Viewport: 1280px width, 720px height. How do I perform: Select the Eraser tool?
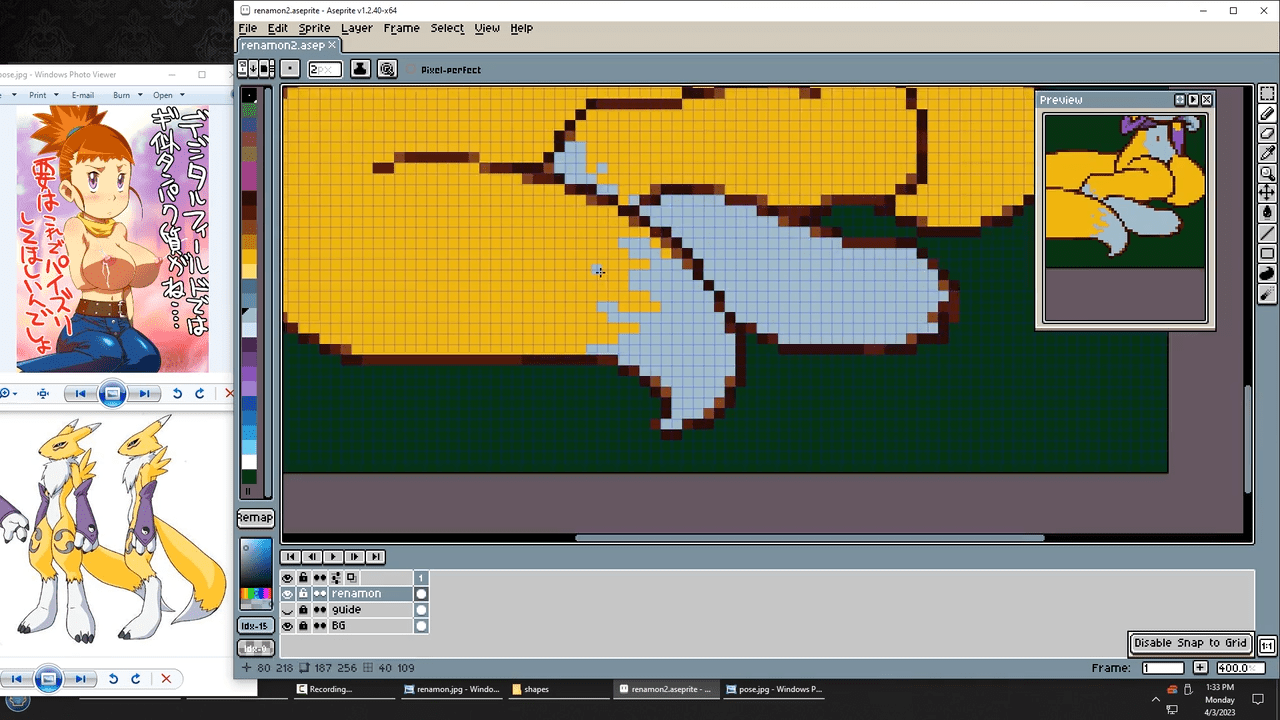pyautogui.click(x=1267, y=133)
